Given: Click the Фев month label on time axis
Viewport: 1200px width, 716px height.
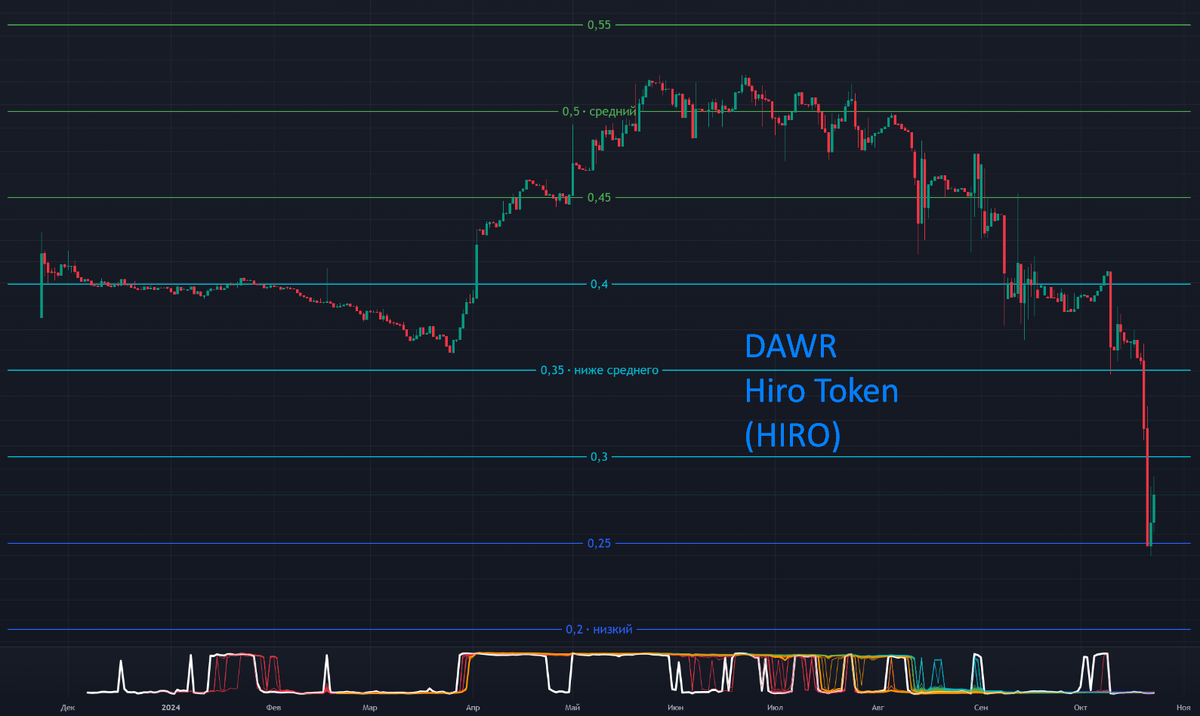Looking at the screenshot, I should coord(273,707).
